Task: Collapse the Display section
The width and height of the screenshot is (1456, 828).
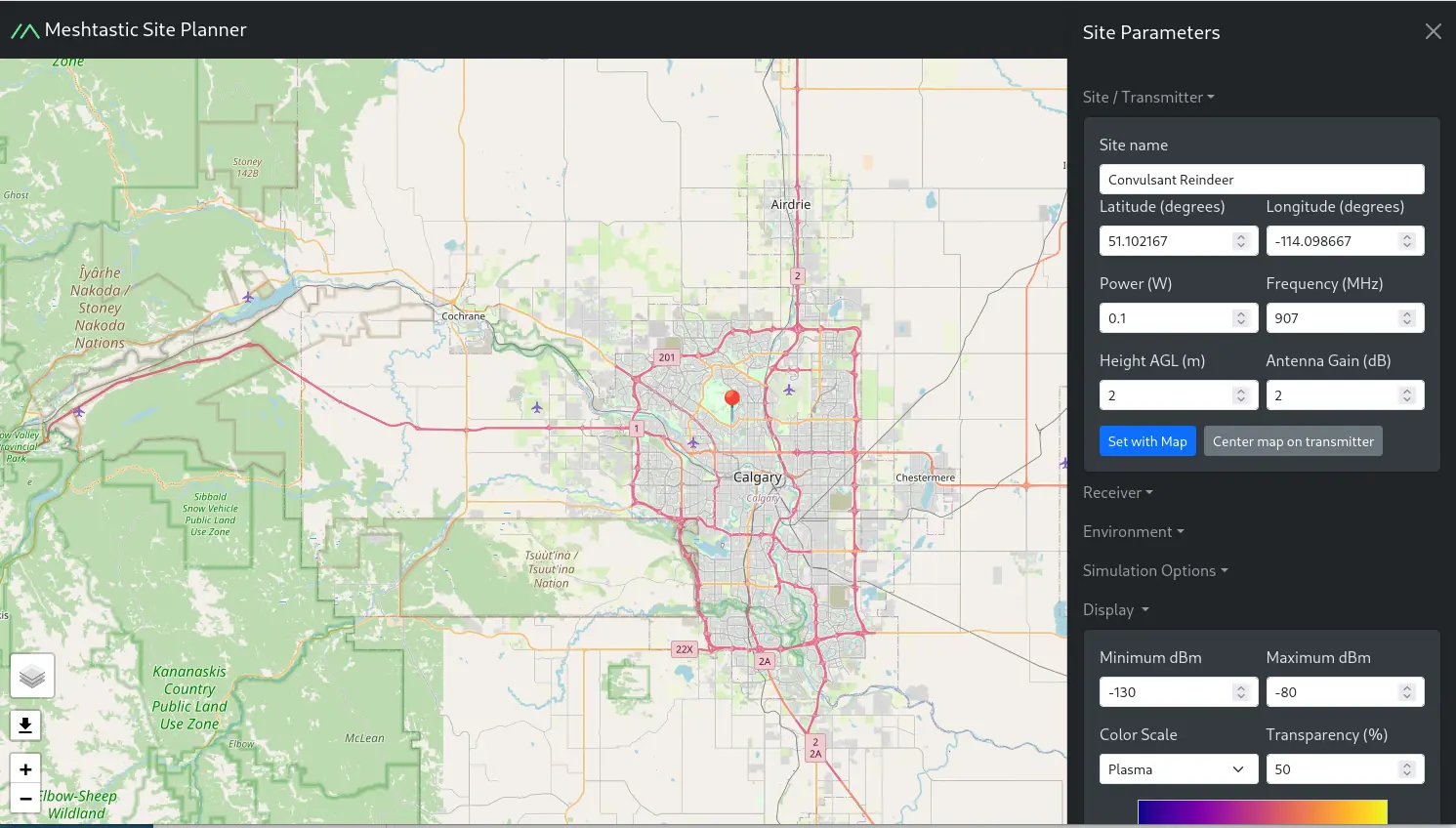Action: 1115,609
